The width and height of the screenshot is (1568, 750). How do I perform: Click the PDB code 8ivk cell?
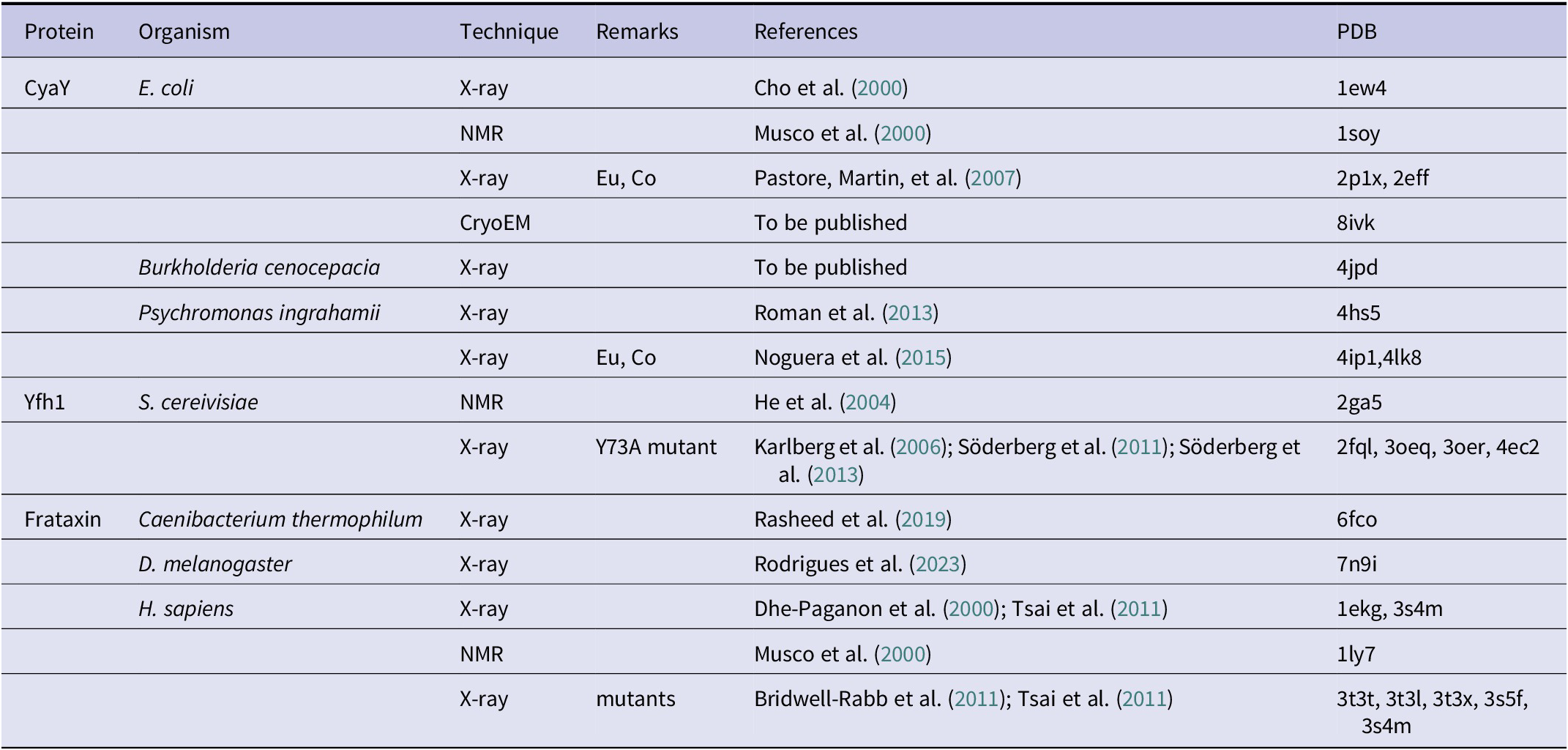click(1355, 223)
